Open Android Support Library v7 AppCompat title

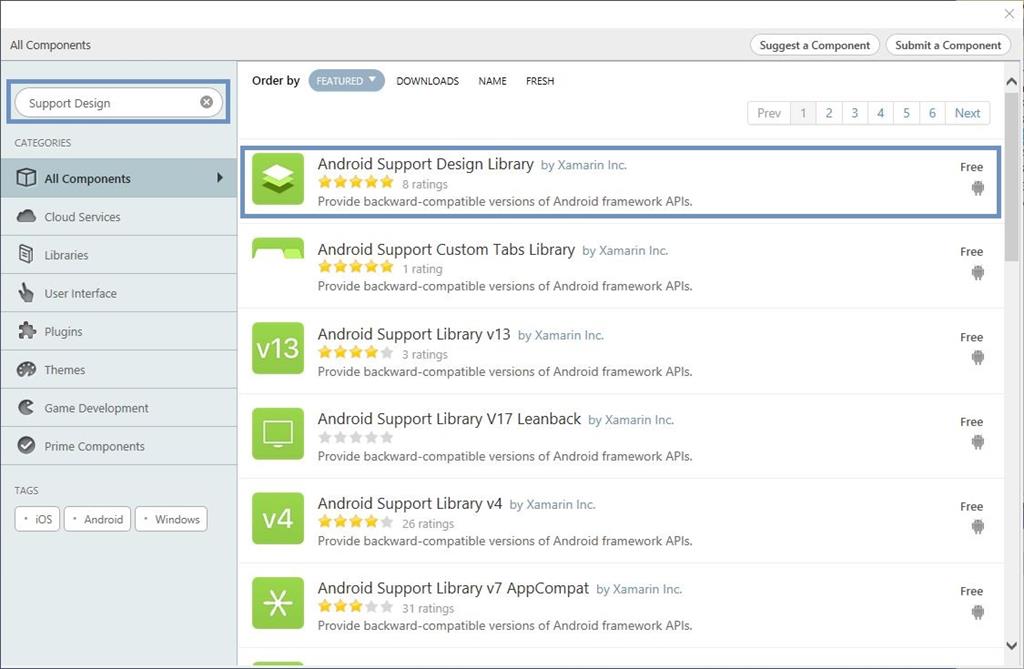coord(453,588)
